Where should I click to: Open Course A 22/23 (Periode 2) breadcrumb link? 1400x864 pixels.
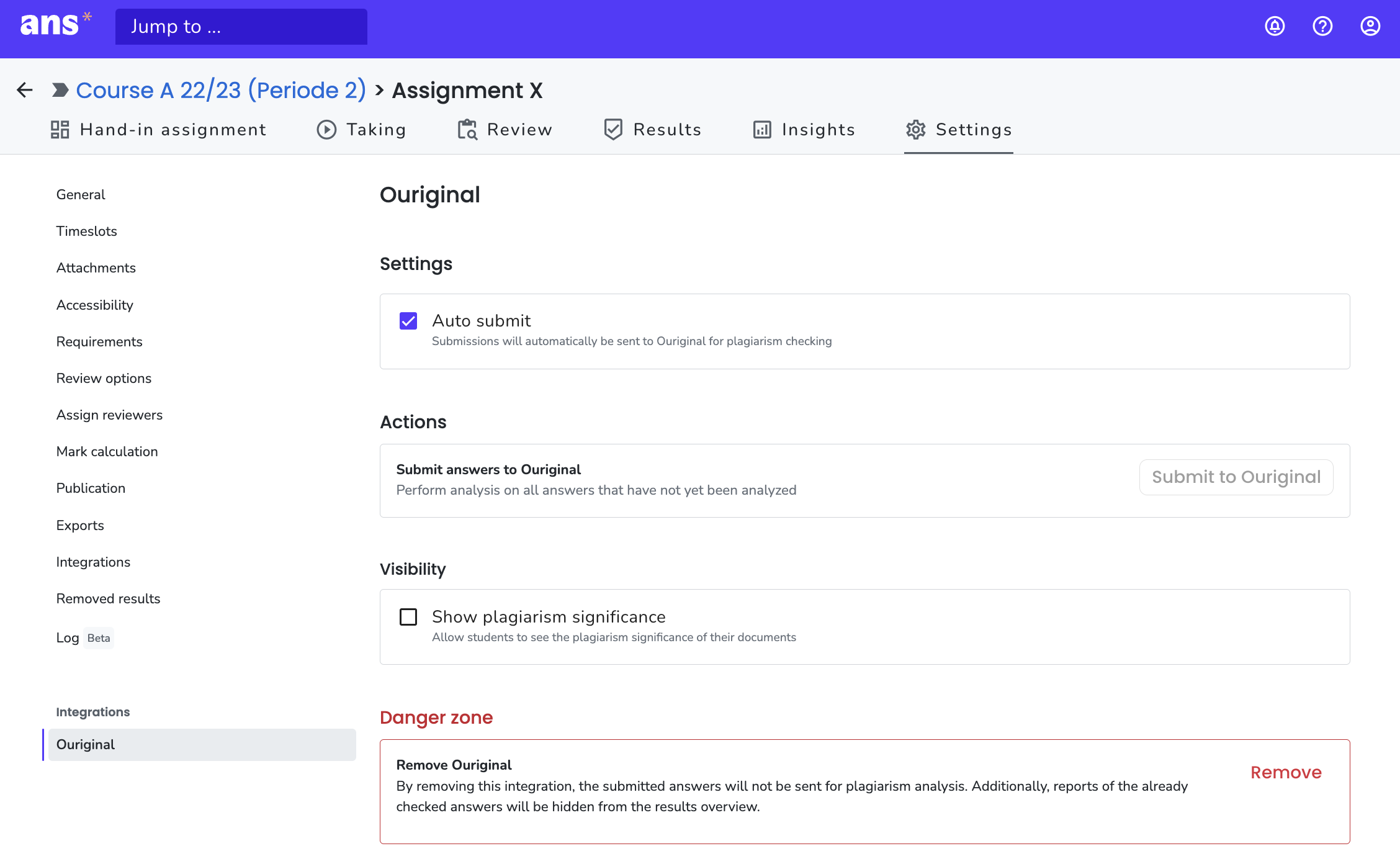pos(221,90)
